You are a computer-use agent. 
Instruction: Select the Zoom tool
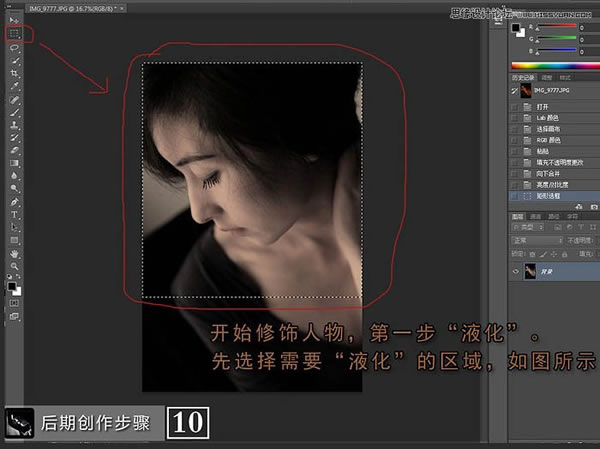click(15, 267)
